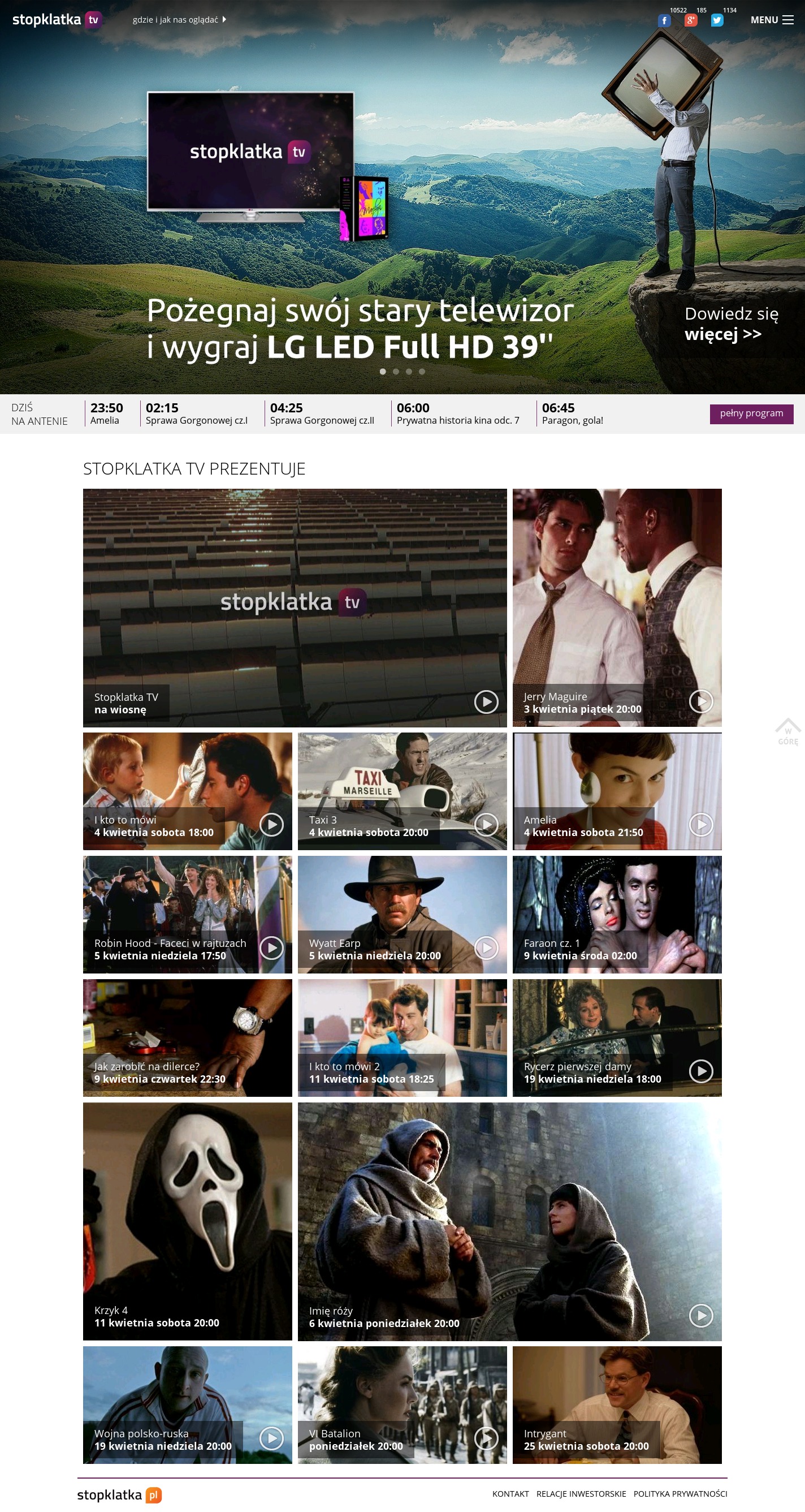Play the Wyatt Earp video
Viewport: 805px width, 1512px height.
pyautogui.click(x=486, y=947)
